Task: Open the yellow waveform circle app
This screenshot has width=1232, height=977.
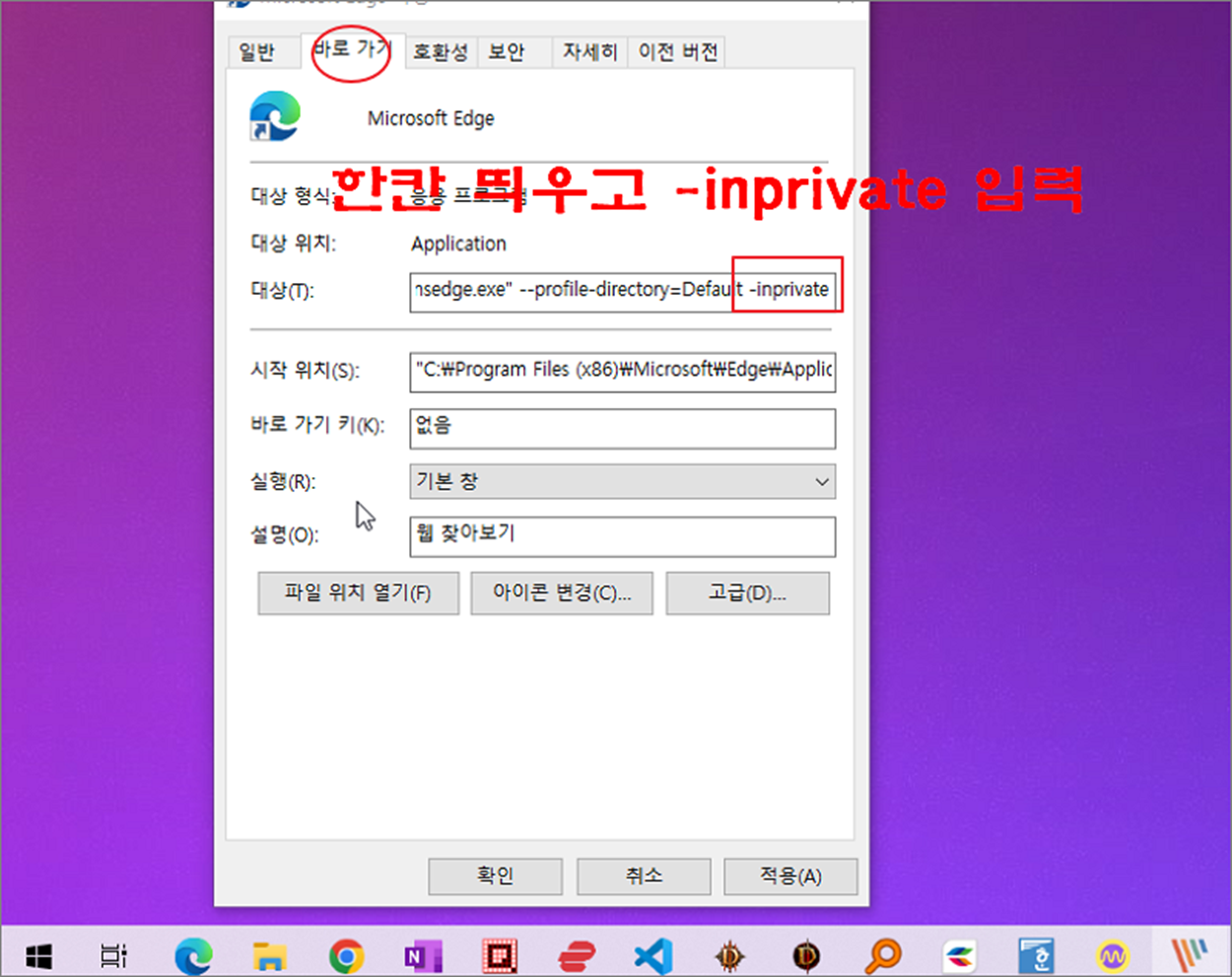Action: [x=1113, y=955]
